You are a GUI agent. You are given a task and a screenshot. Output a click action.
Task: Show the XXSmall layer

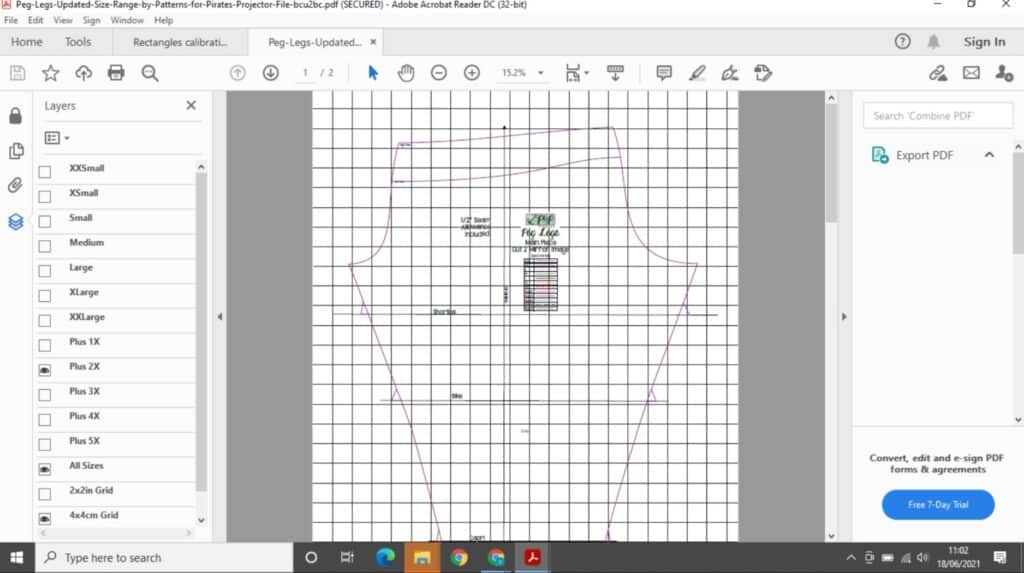(45, 171)
